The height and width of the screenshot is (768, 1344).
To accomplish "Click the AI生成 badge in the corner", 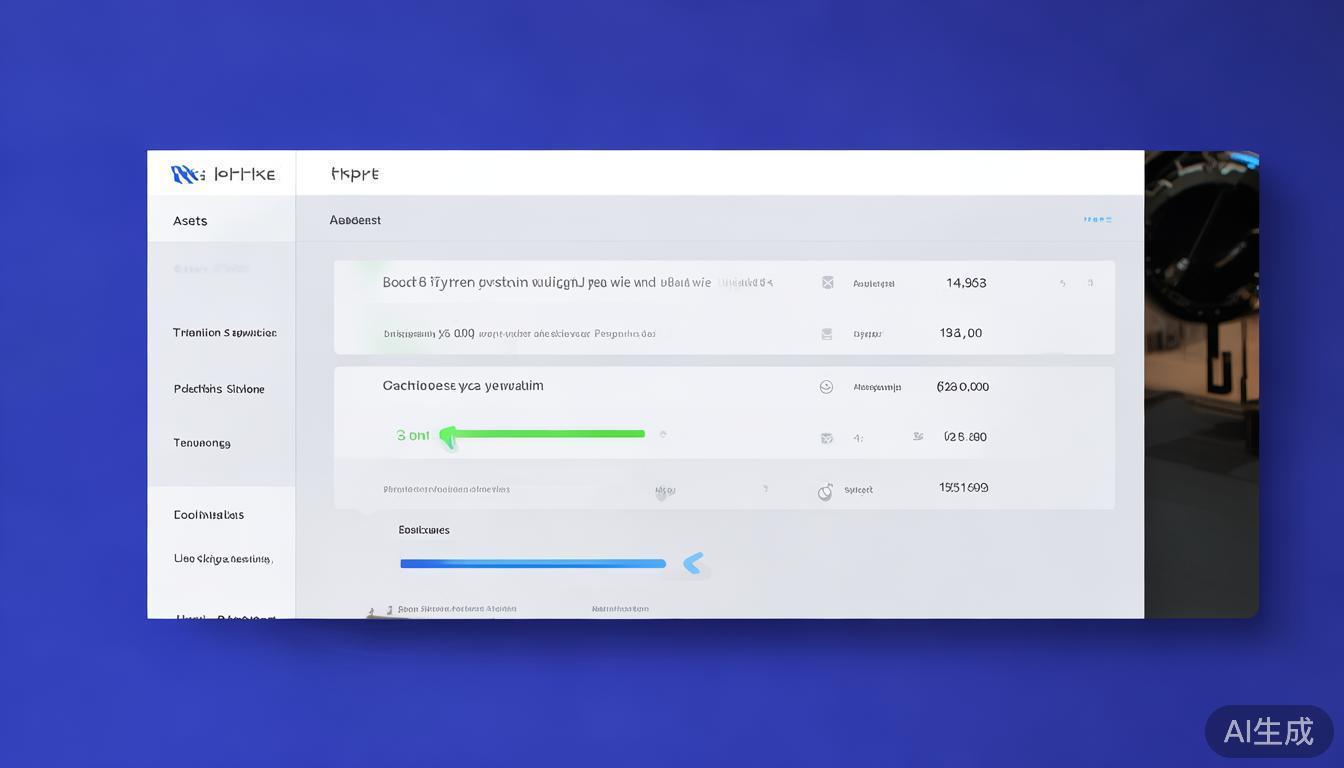I will coord(1268,731).
